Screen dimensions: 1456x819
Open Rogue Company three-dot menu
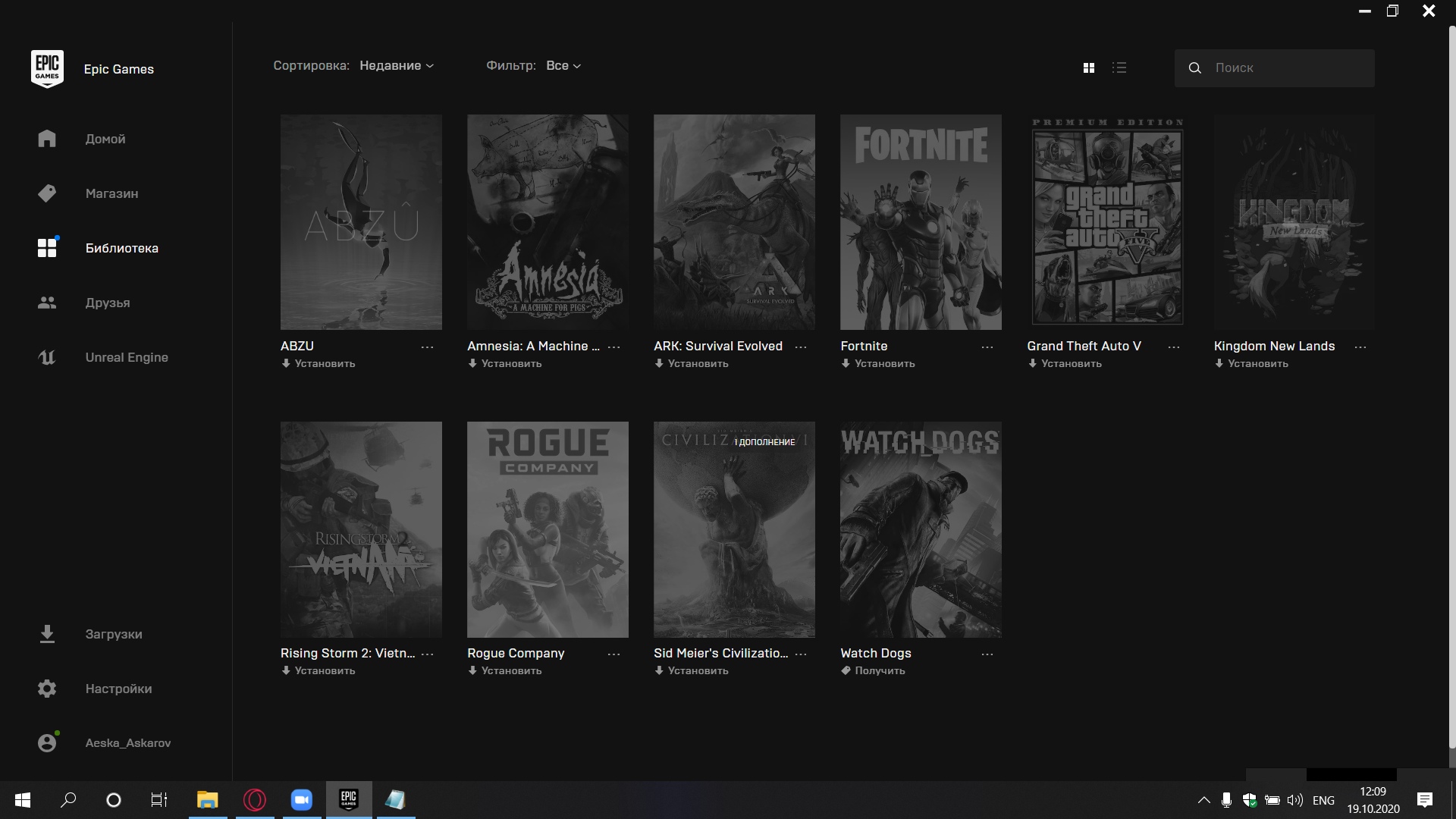(x=614, y=654)
